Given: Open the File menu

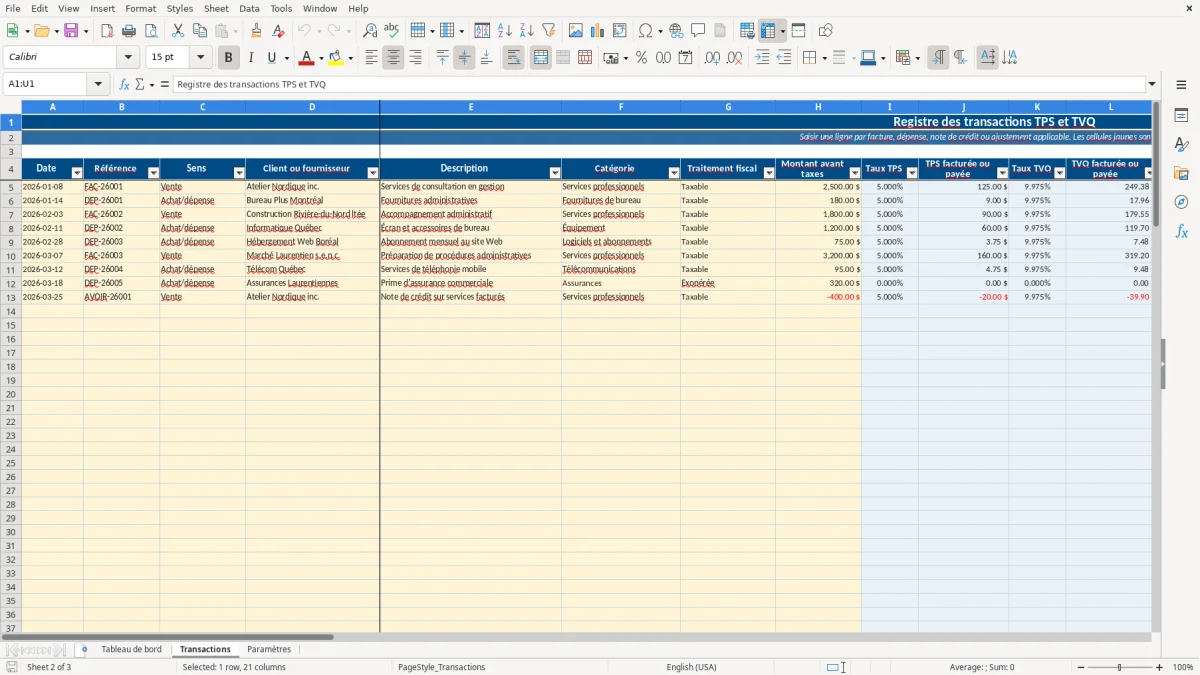Looking at the screenshot, I should coord(12,8).
